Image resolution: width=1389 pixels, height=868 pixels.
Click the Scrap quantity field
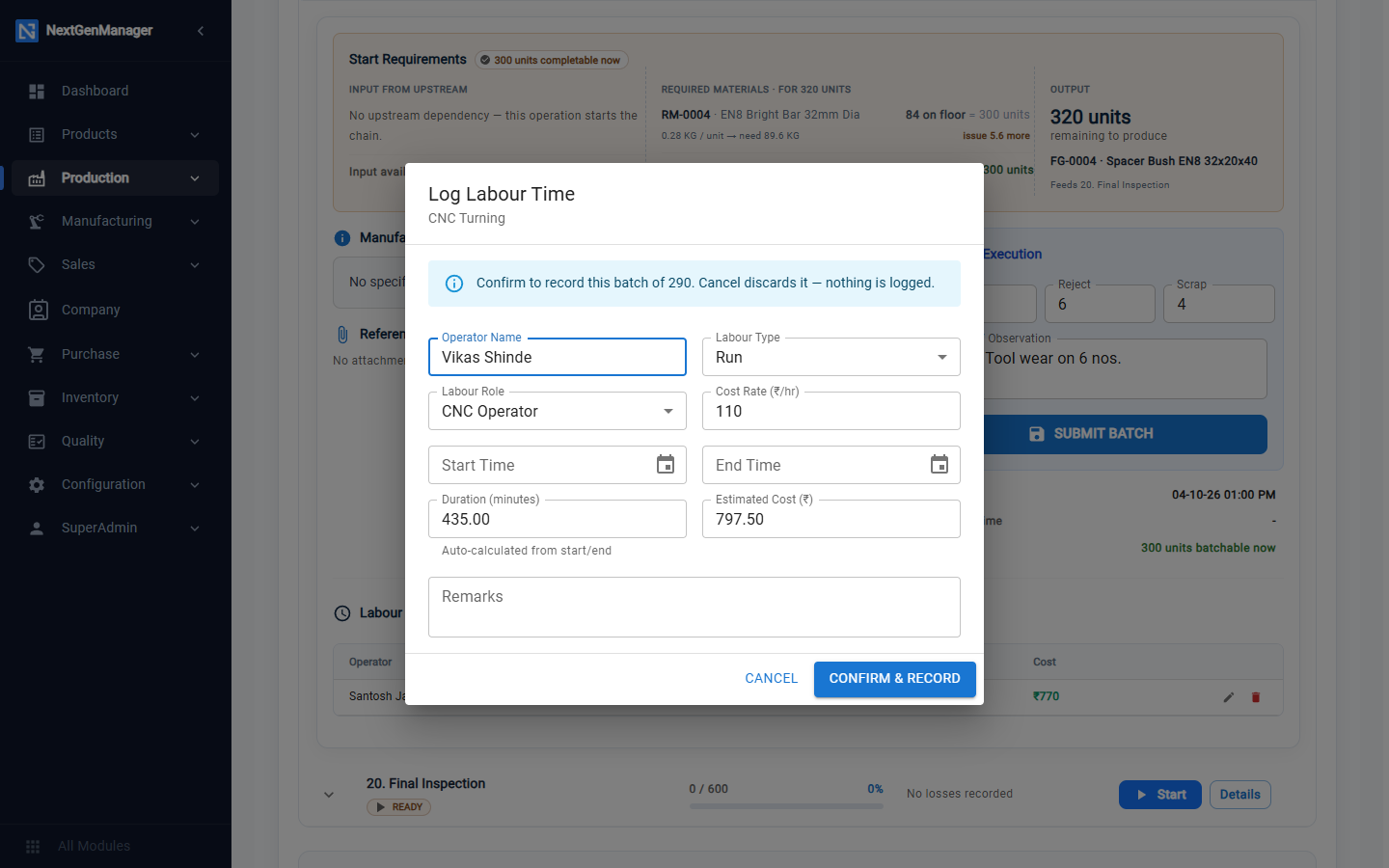[x=1219, y=304]
